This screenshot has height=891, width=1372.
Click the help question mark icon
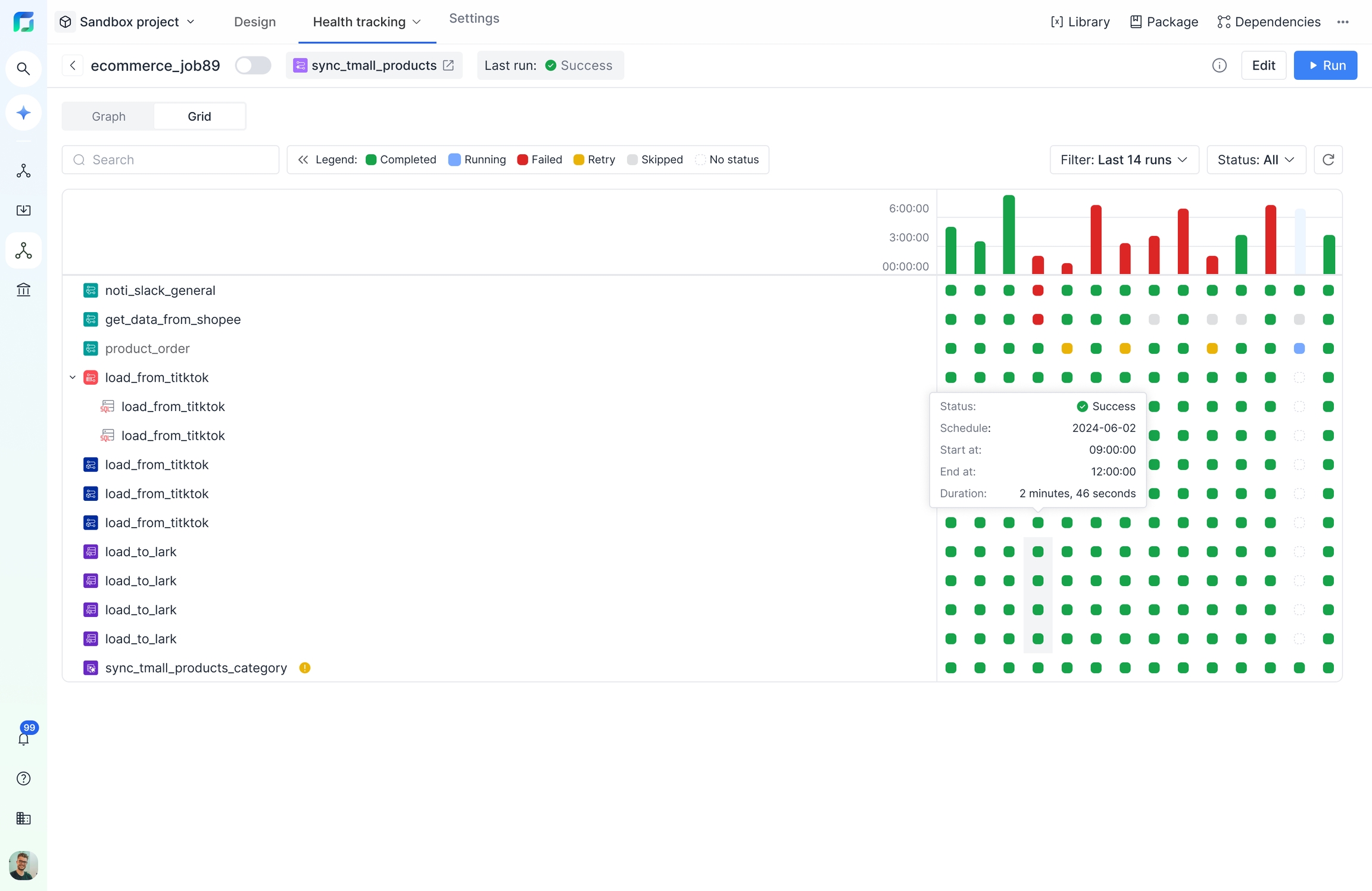tap(23, 778)
